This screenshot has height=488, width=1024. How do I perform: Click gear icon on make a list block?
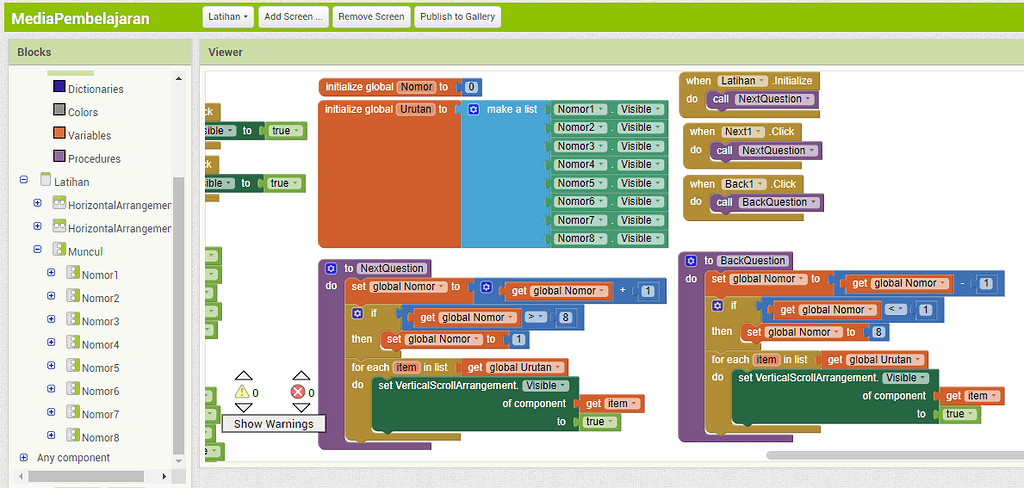[474, 109]
